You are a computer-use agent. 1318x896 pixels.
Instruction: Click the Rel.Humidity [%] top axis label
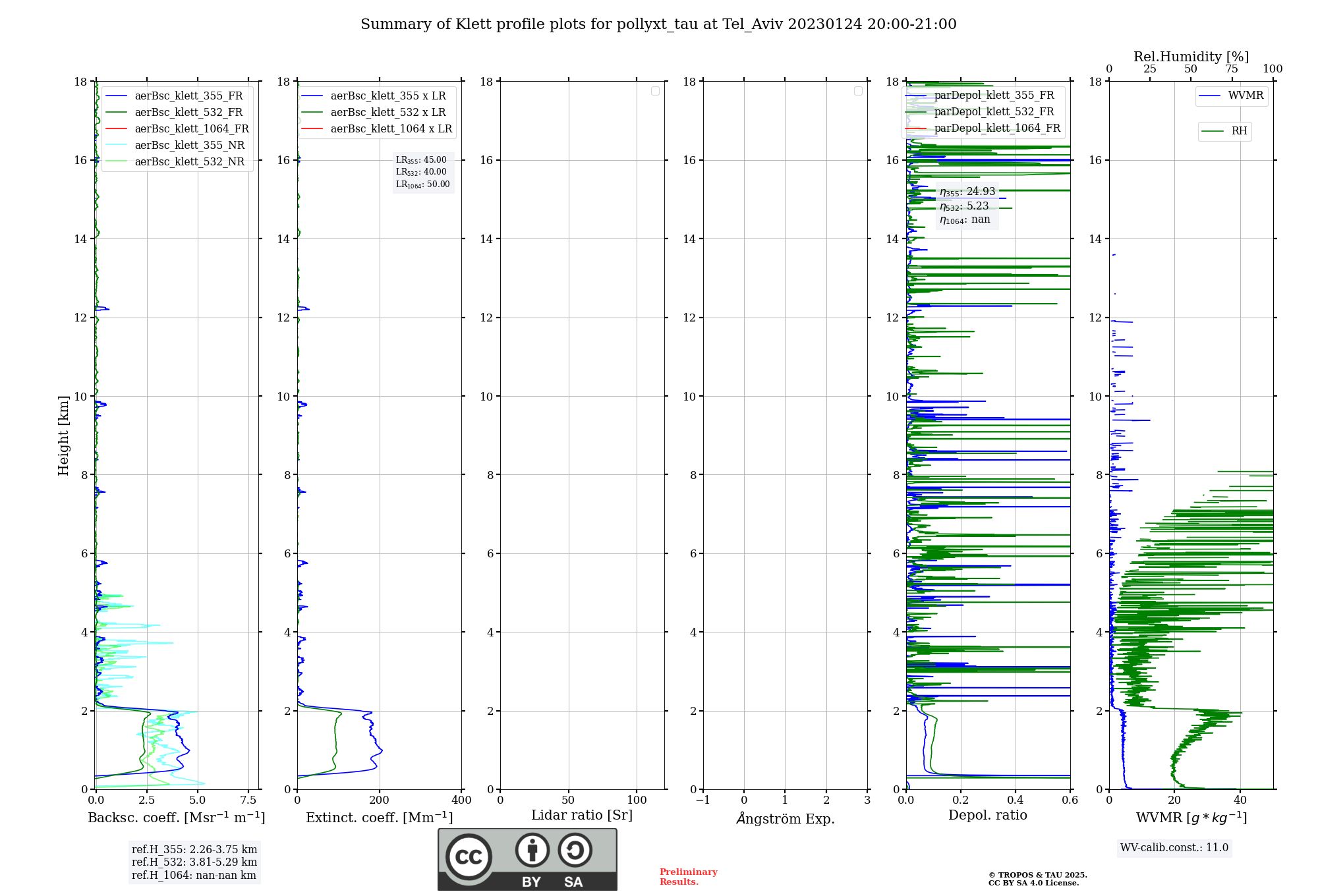tap(1191, 57)
